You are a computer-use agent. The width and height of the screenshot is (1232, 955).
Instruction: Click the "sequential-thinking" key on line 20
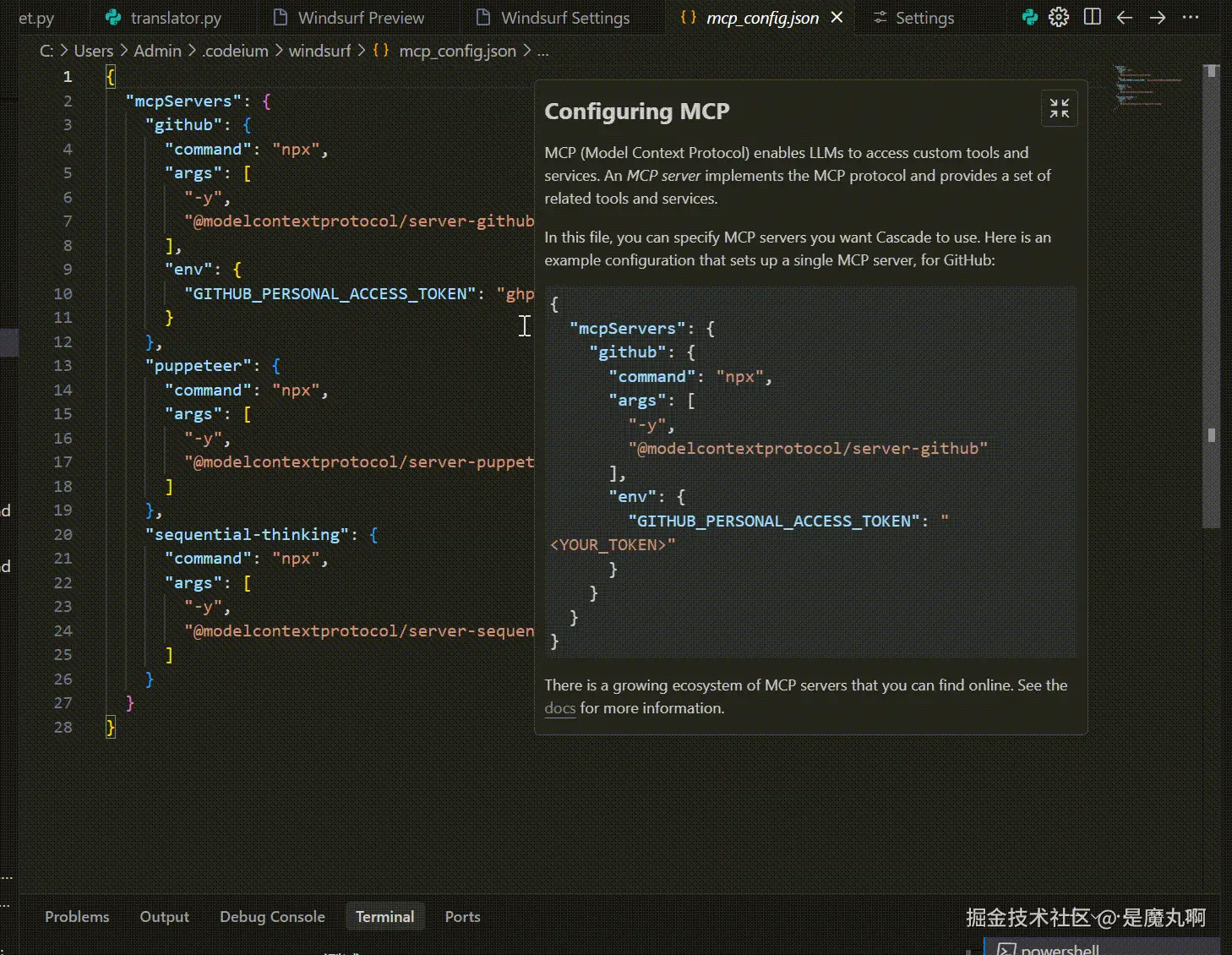click(247, 534)
